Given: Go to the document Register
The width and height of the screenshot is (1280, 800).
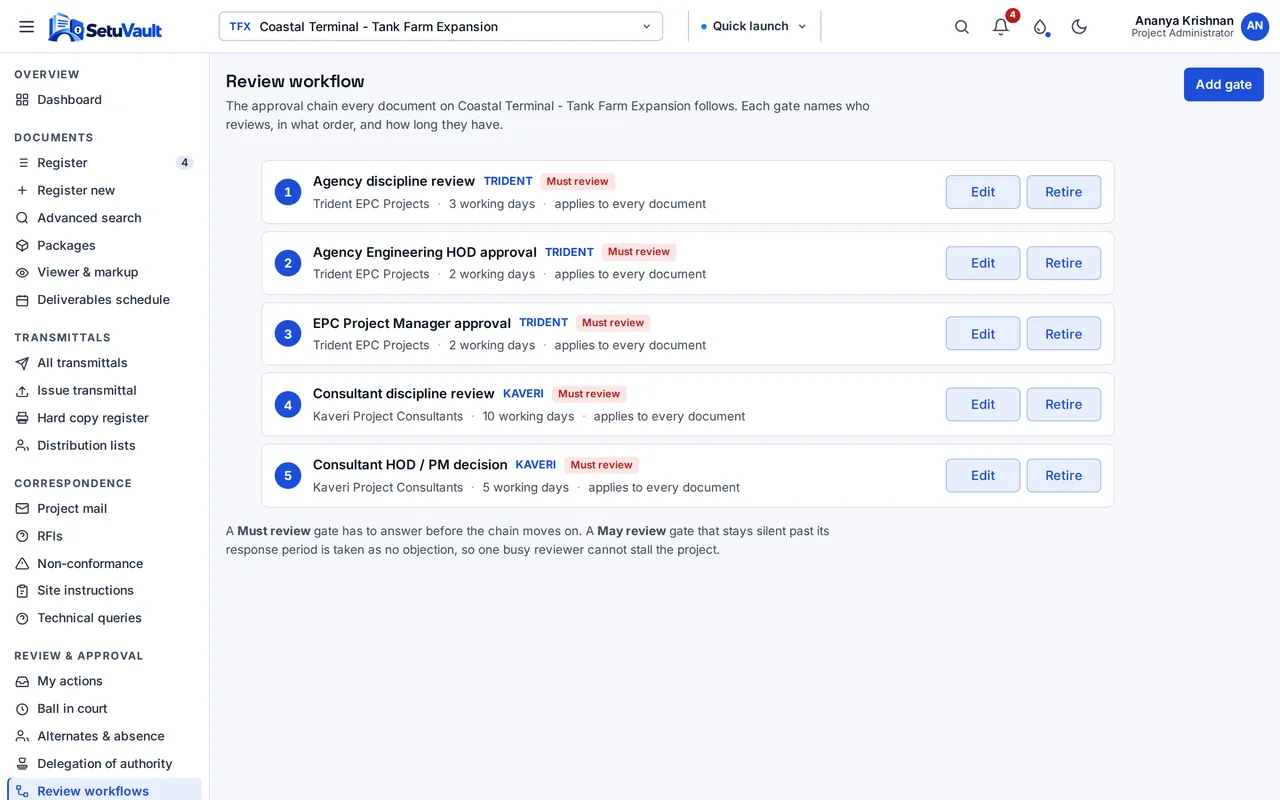Looking at the screenshot, I should point(104,163).
